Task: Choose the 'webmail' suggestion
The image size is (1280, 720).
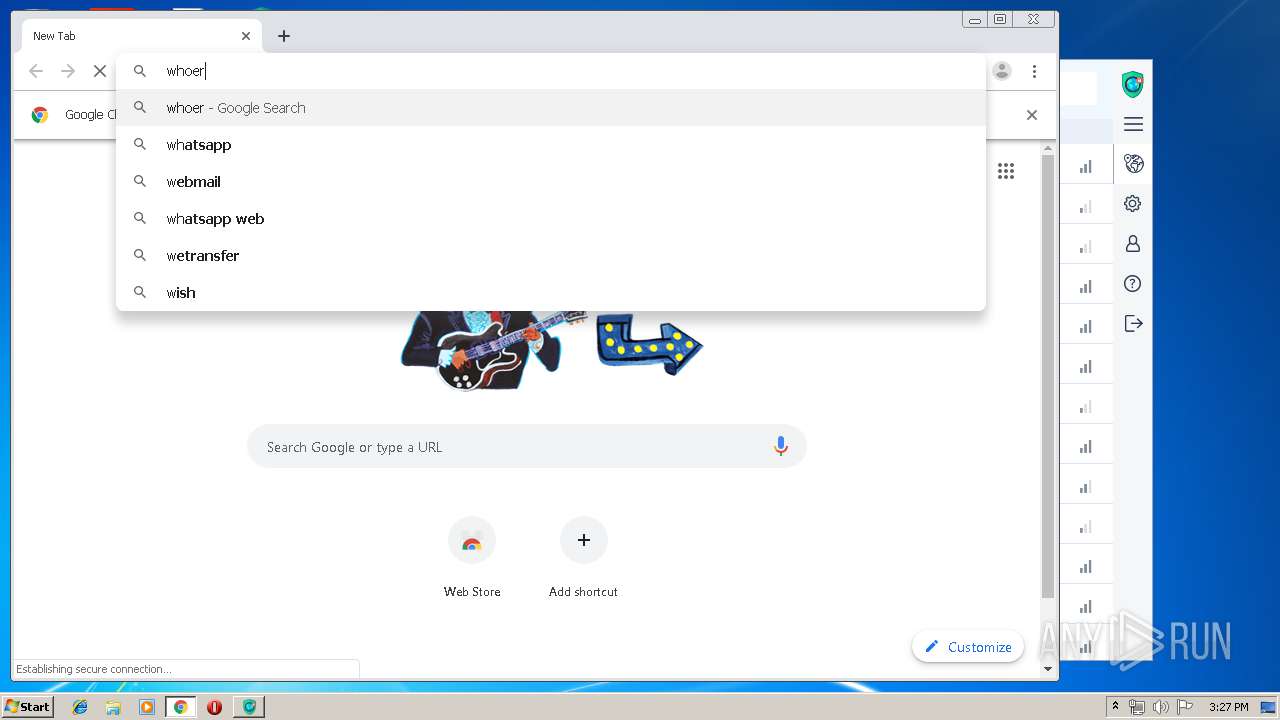Action: (x=551, y=182)
